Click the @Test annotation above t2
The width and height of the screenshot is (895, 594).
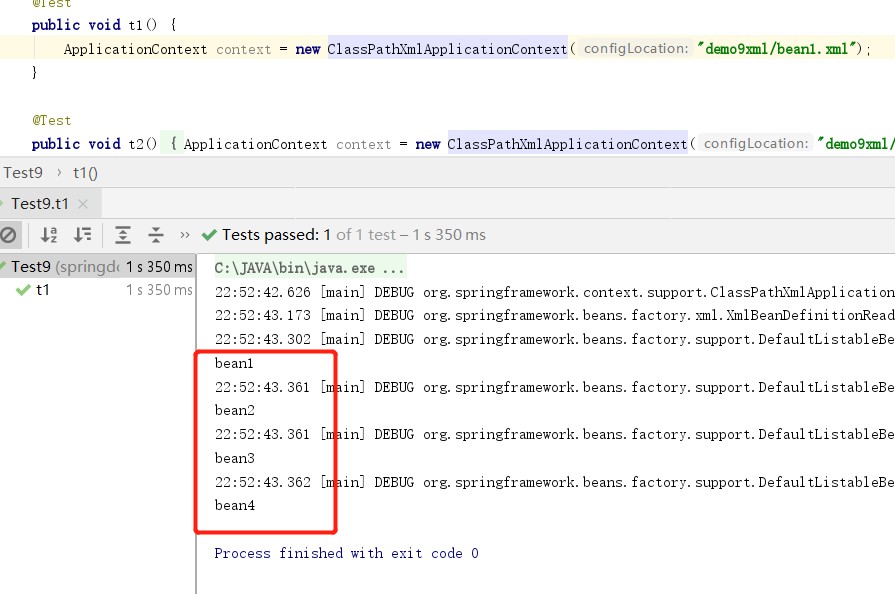coord(52,120)
